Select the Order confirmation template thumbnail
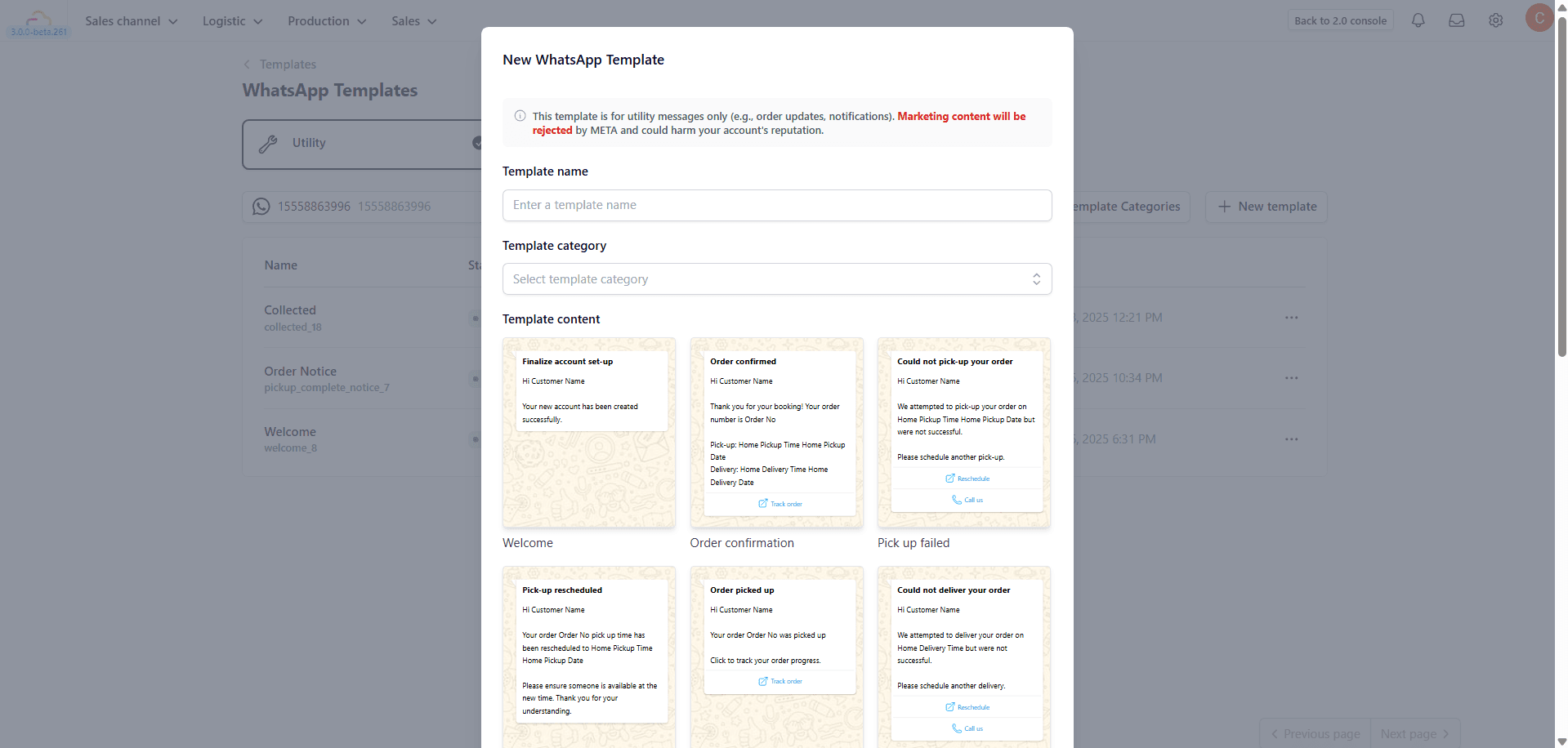The height and width of the screenshot is (748, 1568). (x=776, y=433)
